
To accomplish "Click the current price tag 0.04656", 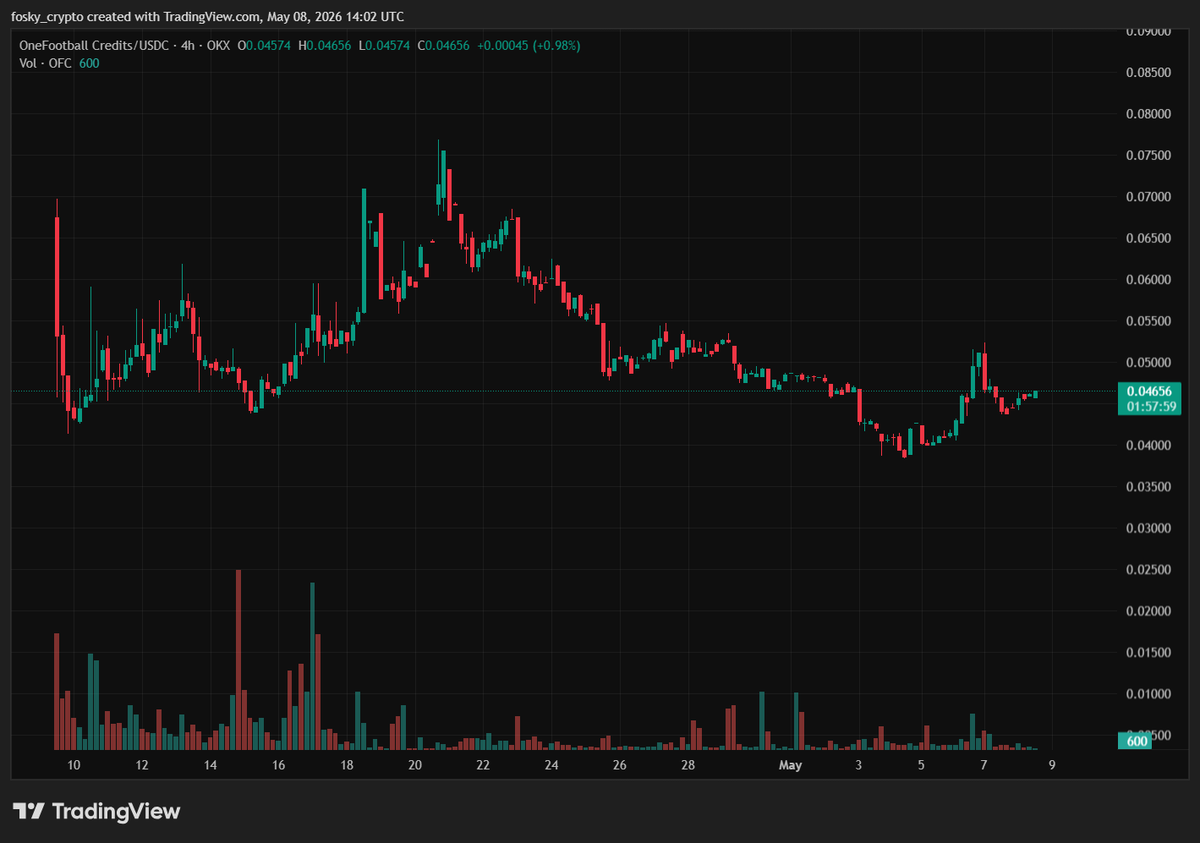I will pos(1149,391).
